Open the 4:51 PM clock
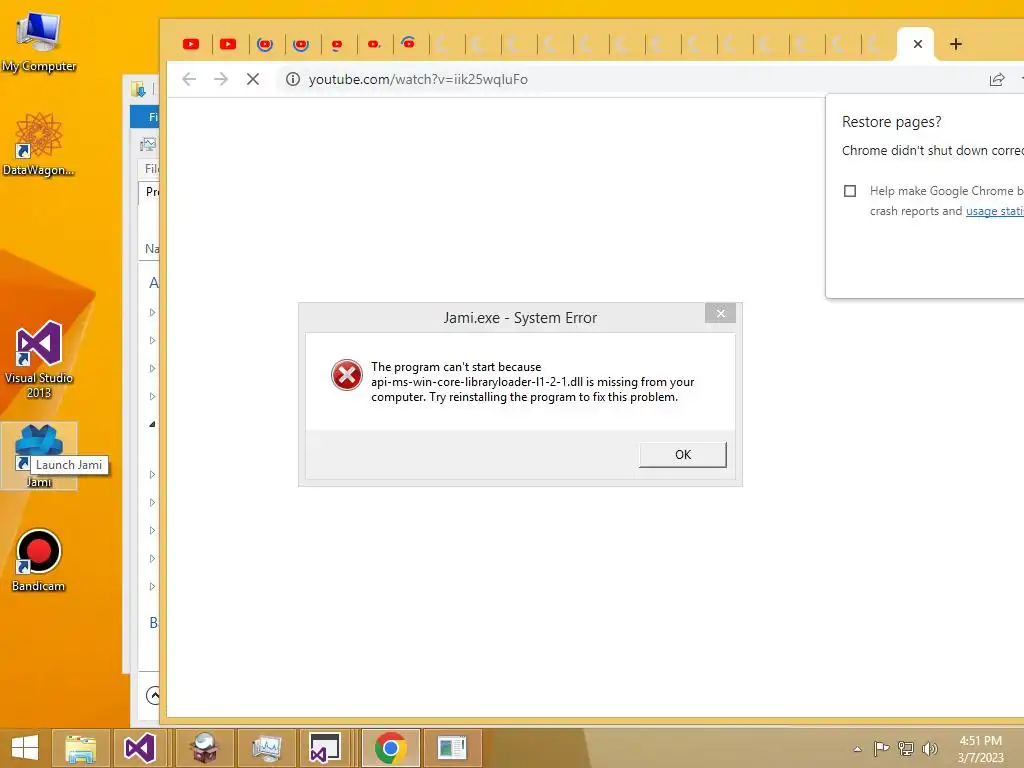This screenshot has height=768, width=1024. point(980,749)
